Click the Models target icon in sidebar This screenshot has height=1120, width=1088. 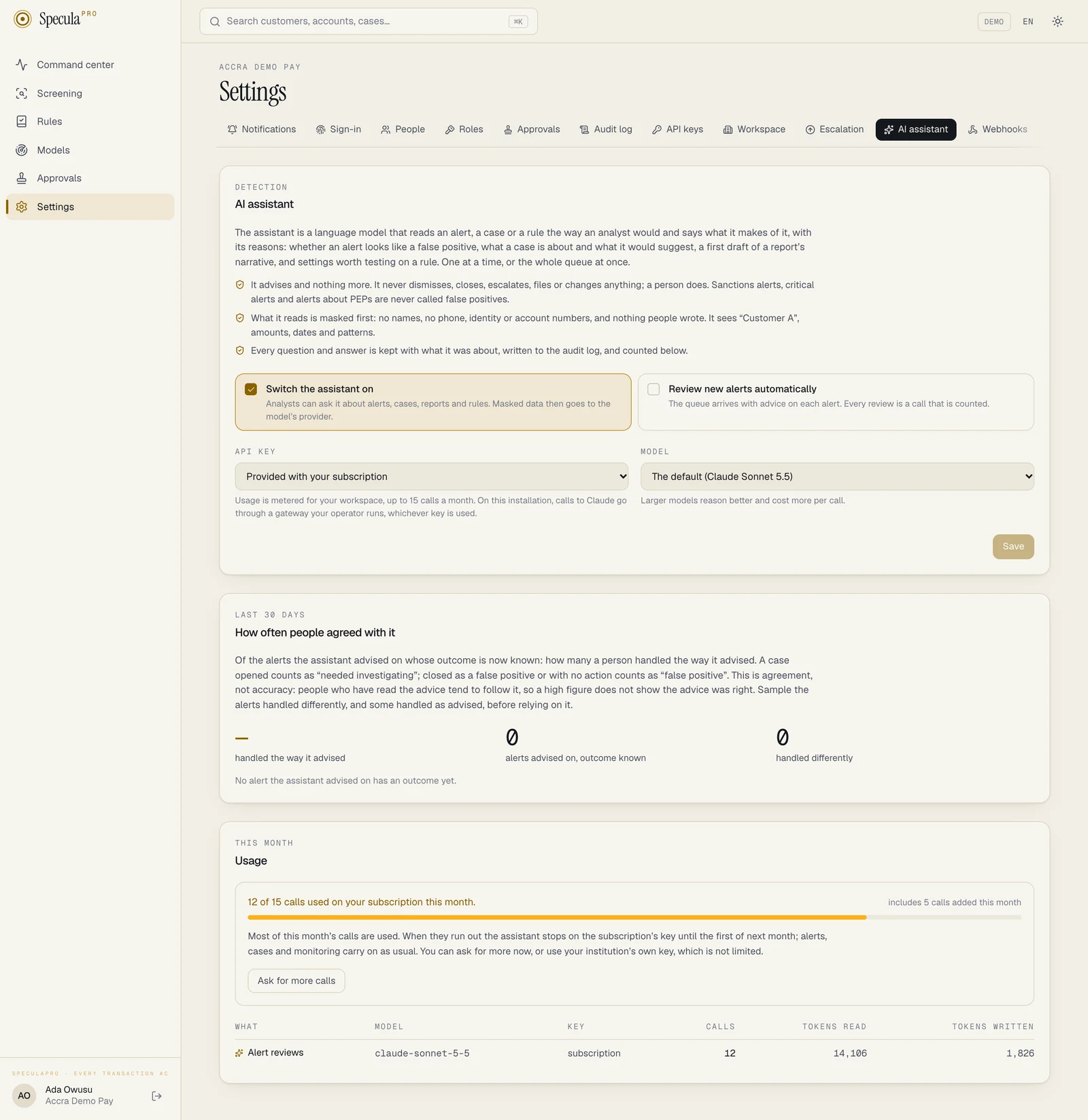[x=22, y=150]
